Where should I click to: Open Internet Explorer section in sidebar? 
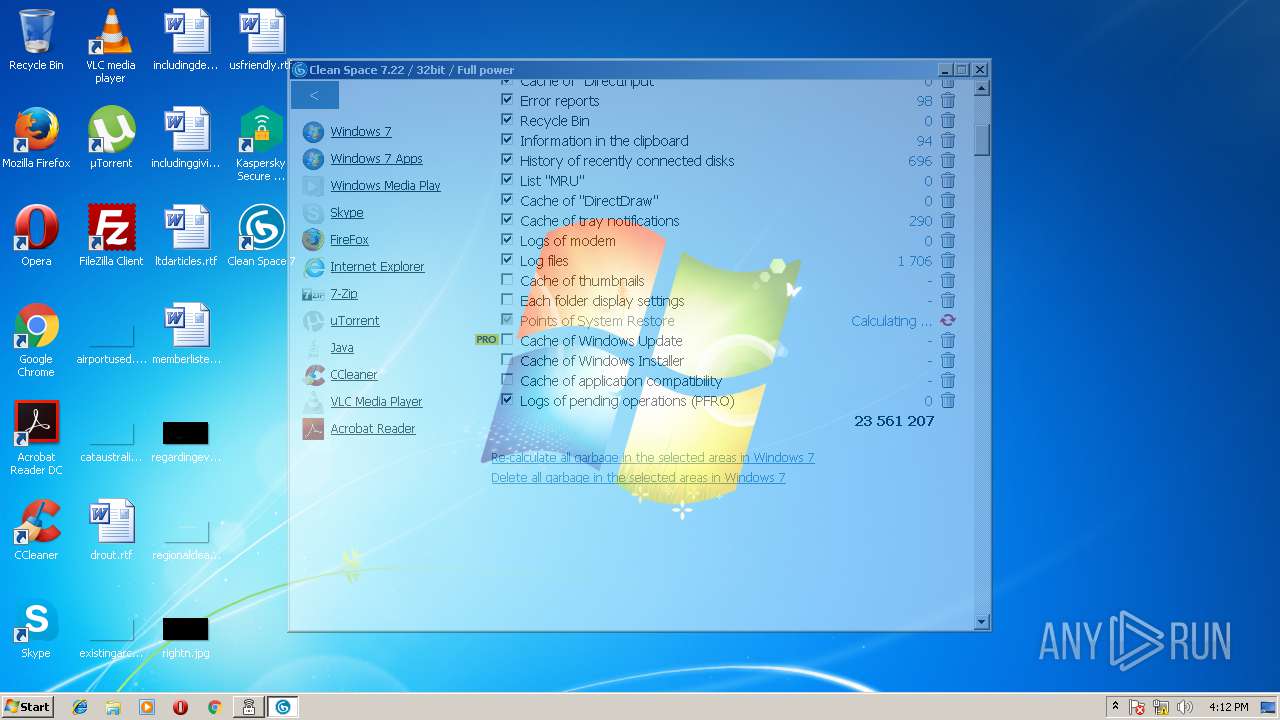click(x=377, y=267)
